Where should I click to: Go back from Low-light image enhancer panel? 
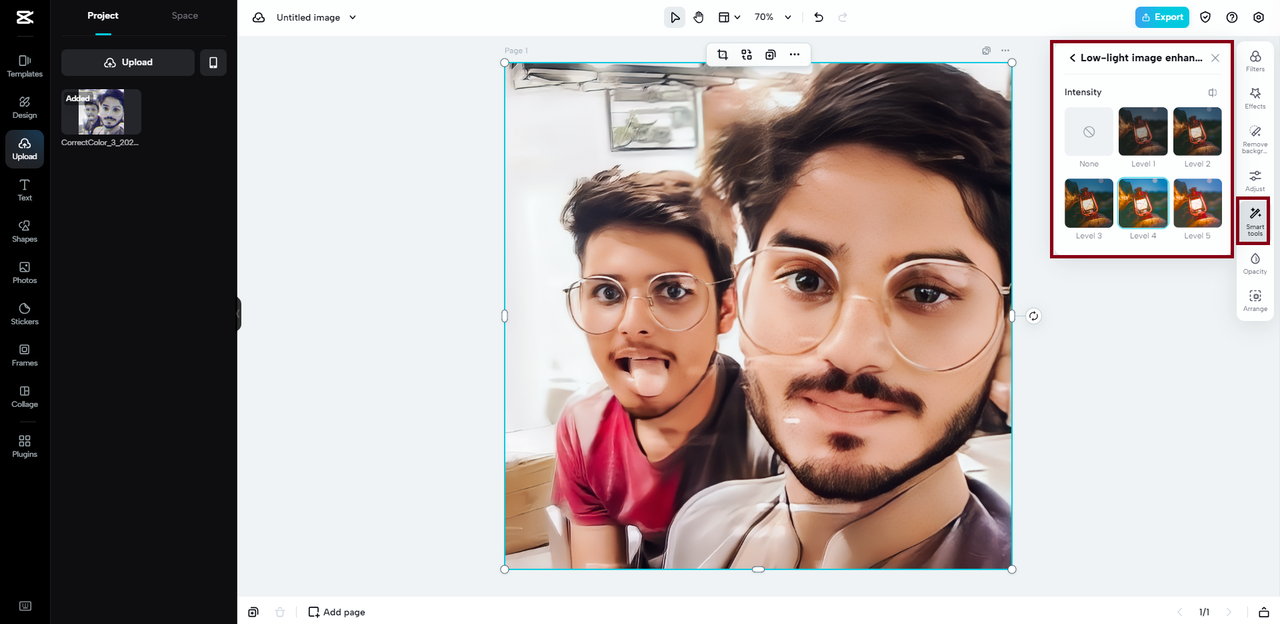[x=1072, y=58]
